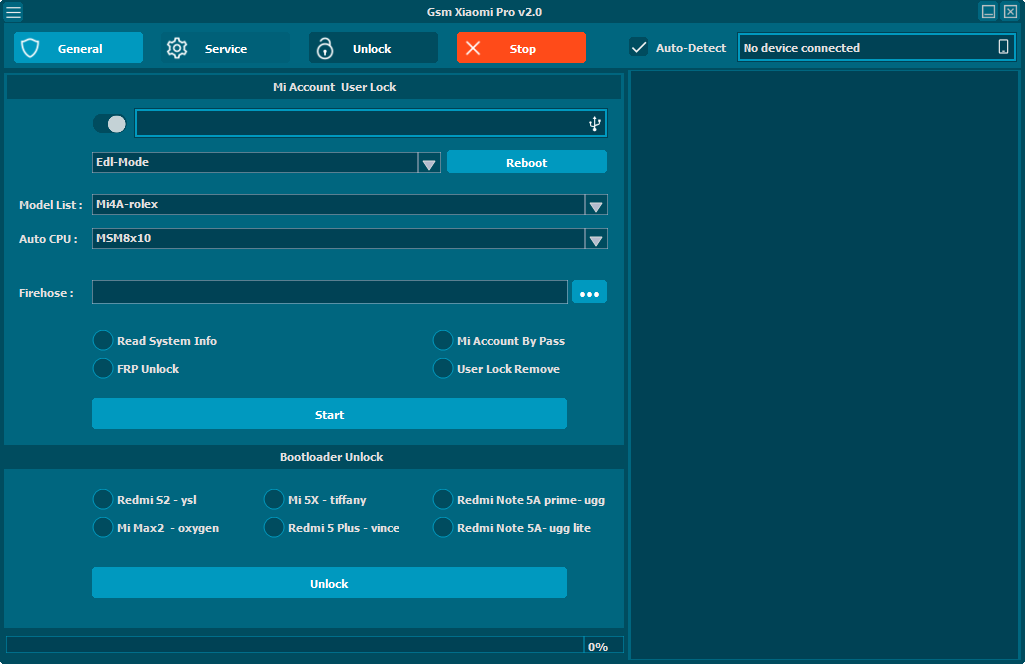This screenshot has width=1025, height=664.
Task: Open the Service tab
Action: point(226,48)
